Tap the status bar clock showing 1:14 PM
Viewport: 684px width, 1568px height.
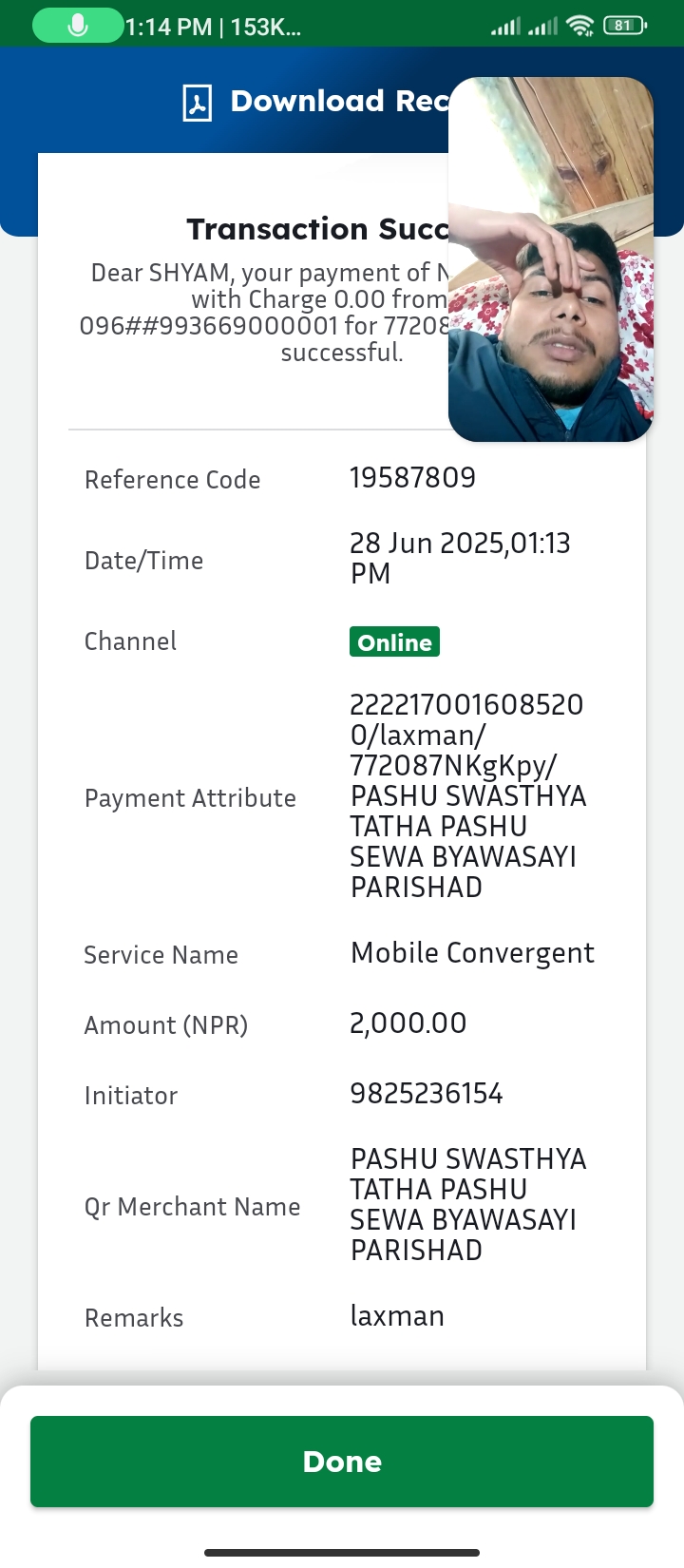pos(169,27)
